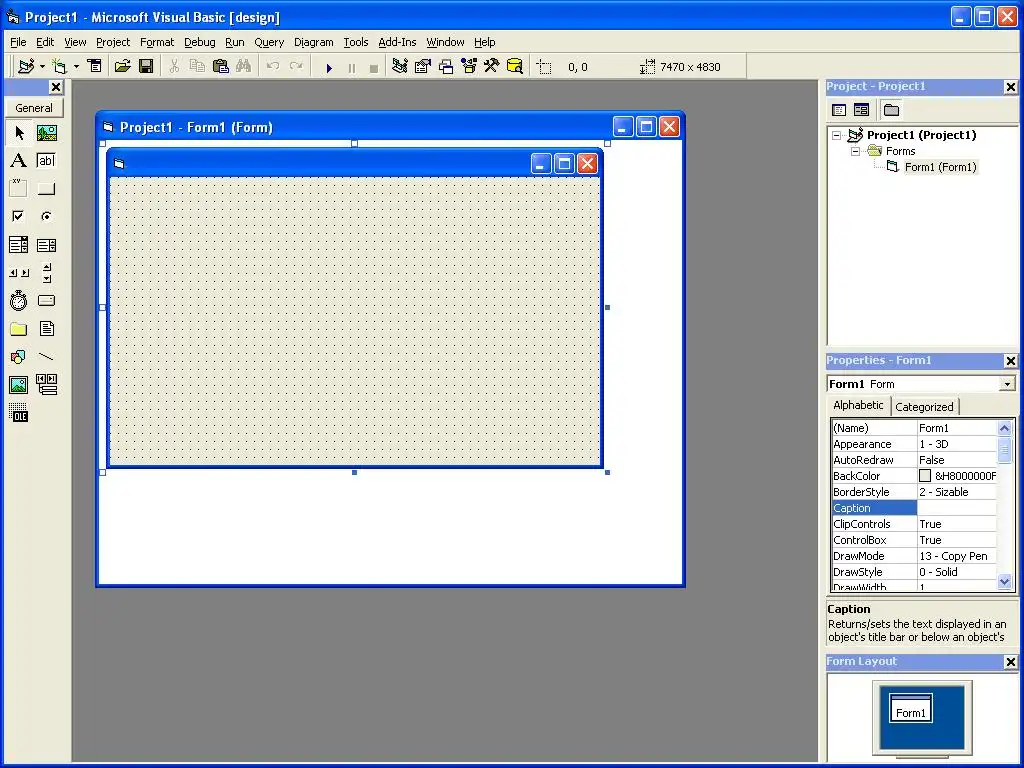Start the program with the Run arrow
1024x768 pixels.
coord(329,67)
